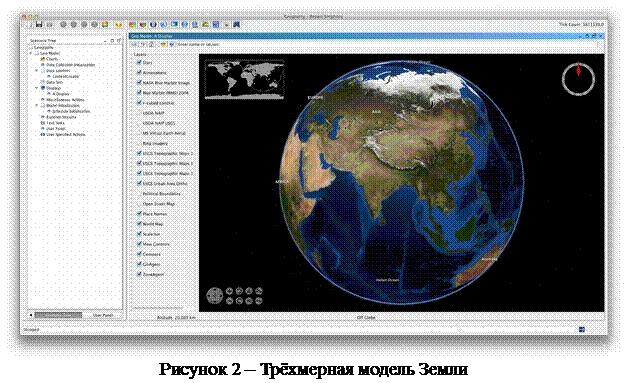This screenshot has height=383, width=627.
Task: Uncheck the Blue Marble (WMS) 2004 layer
Action: [139, 92]
